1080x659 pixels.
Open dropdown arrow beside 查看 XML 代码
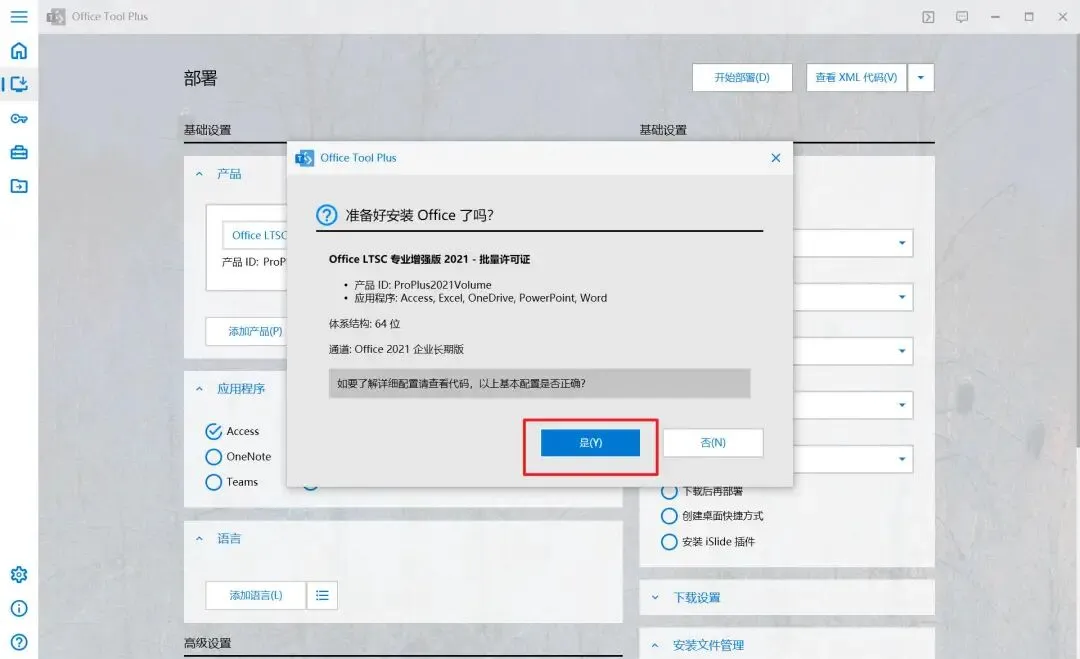(x=921, y=78)
